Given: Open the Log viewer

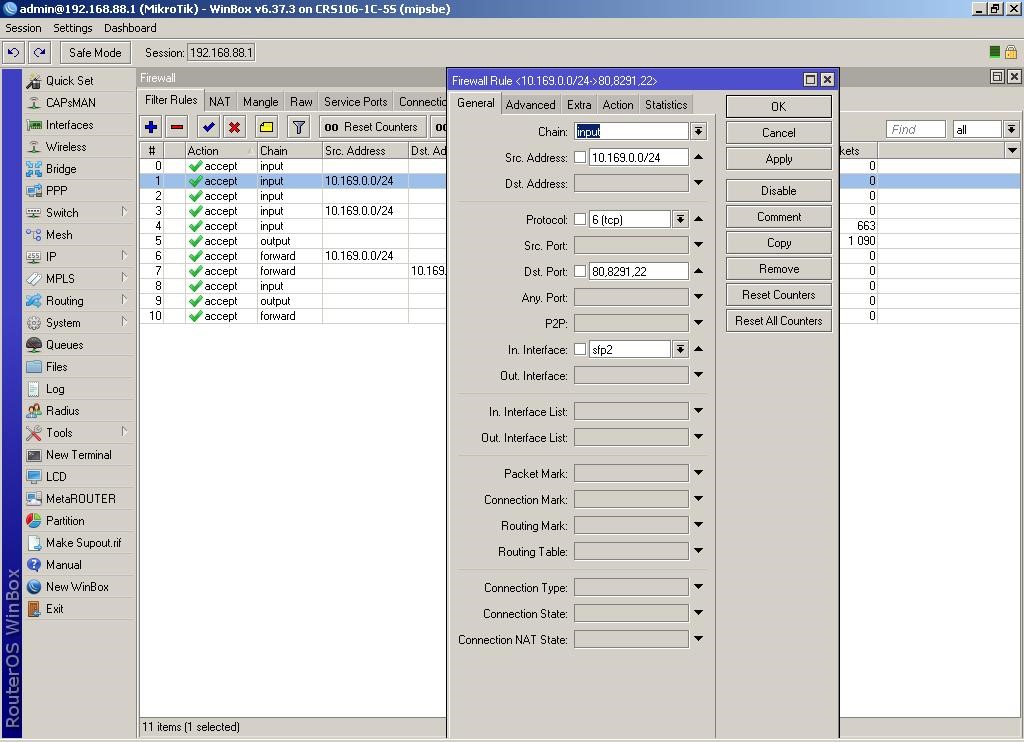Looking at the screenshot, I should tap(55, 389).
